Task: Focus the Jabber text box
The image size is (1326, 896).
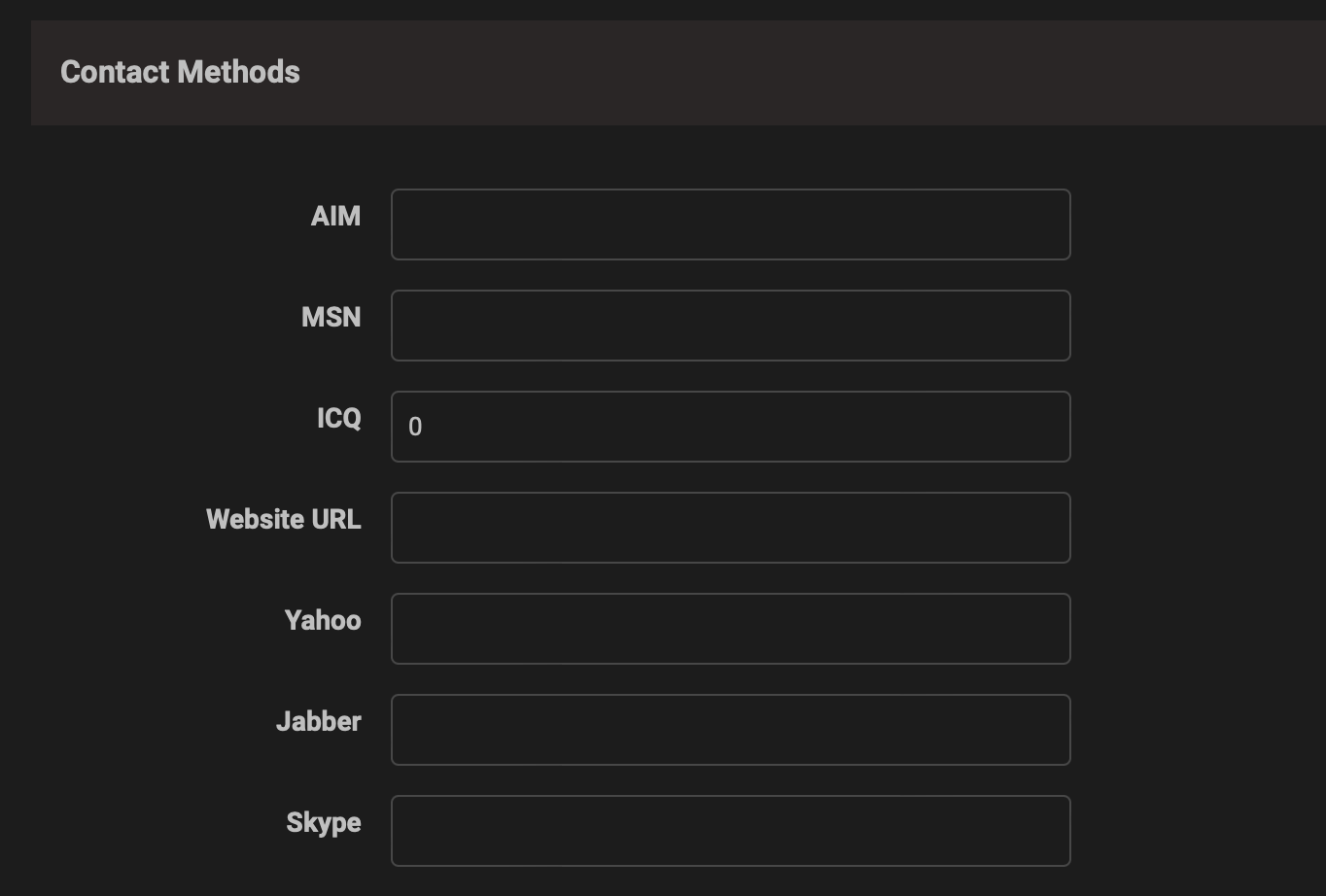Action: click(730, 730)
